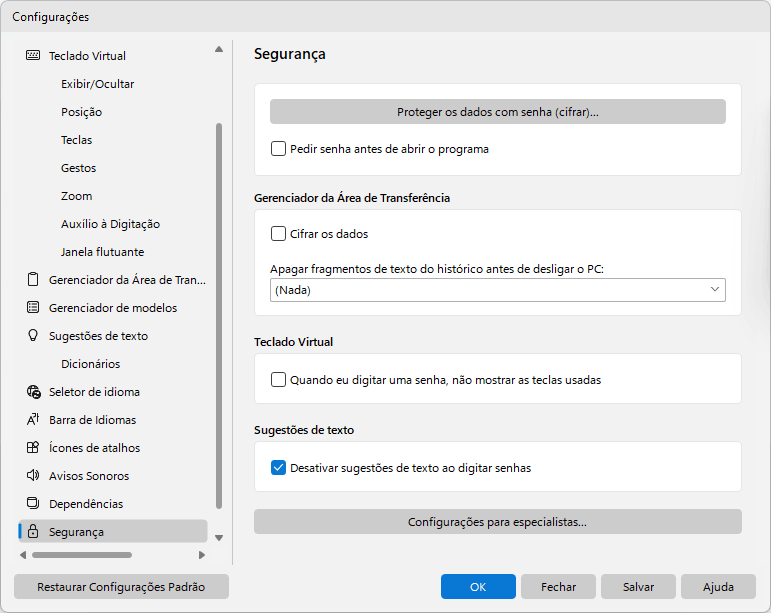The width and height of the screenshot is (771, 613).
Task: Click the horizontal scroll left arrow
Action: pos(23,555)
